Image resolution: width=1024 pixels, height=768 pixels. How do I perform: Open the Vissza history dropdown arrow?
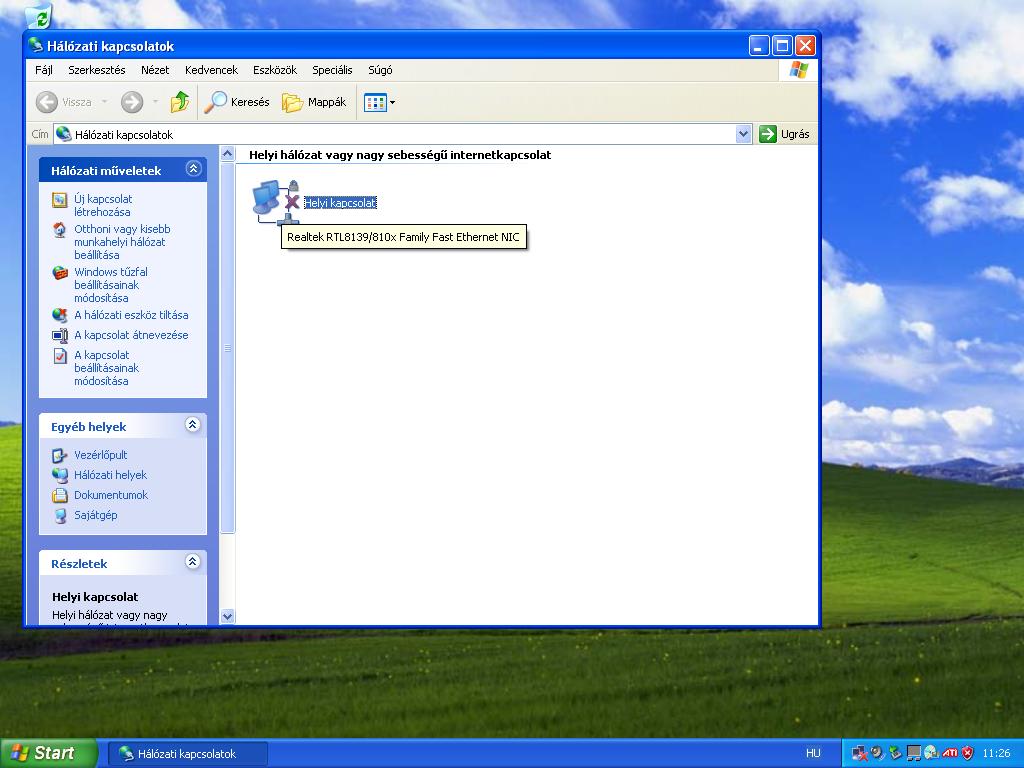click(104, 102)
